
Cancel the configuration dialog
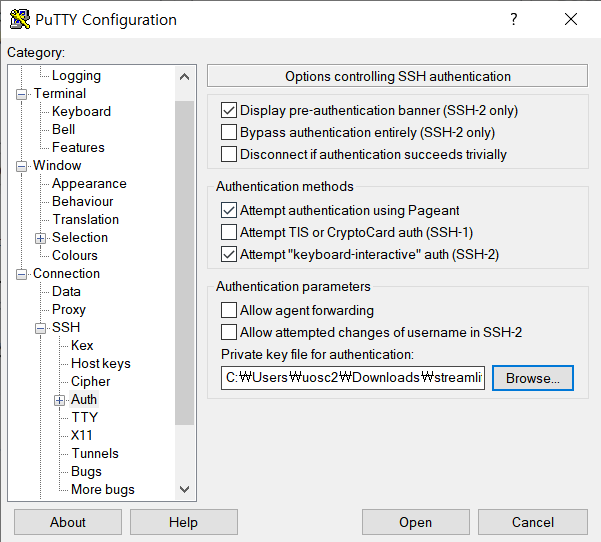[x=533, y=522]
